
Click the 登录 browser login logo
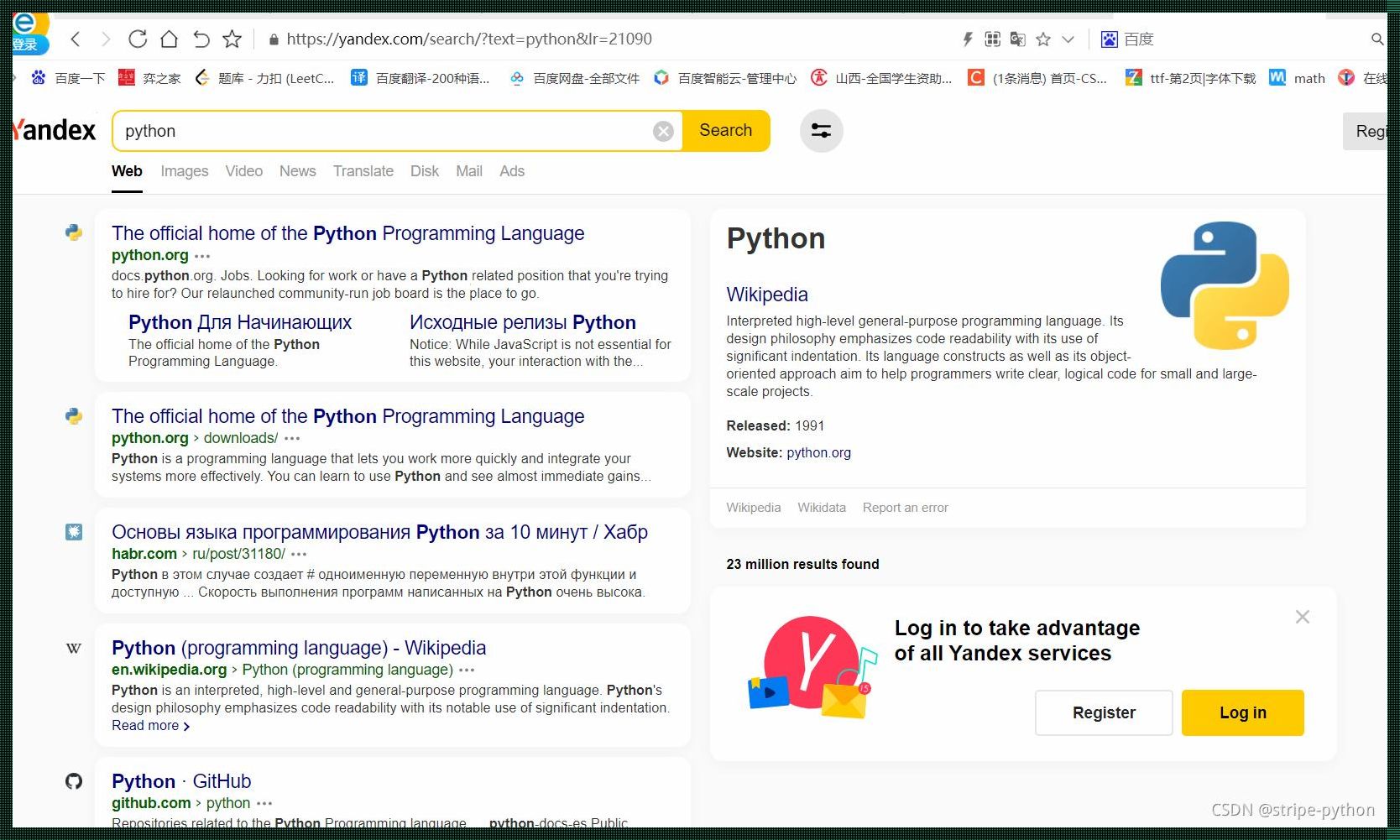click(30, 34)
